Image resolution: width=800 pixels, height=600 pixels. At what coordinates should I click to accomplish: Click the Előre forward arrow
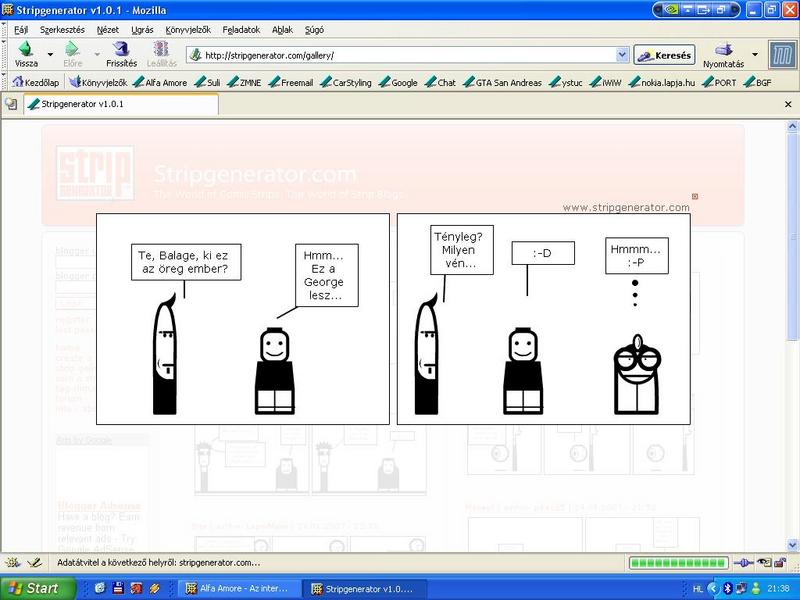73,55
